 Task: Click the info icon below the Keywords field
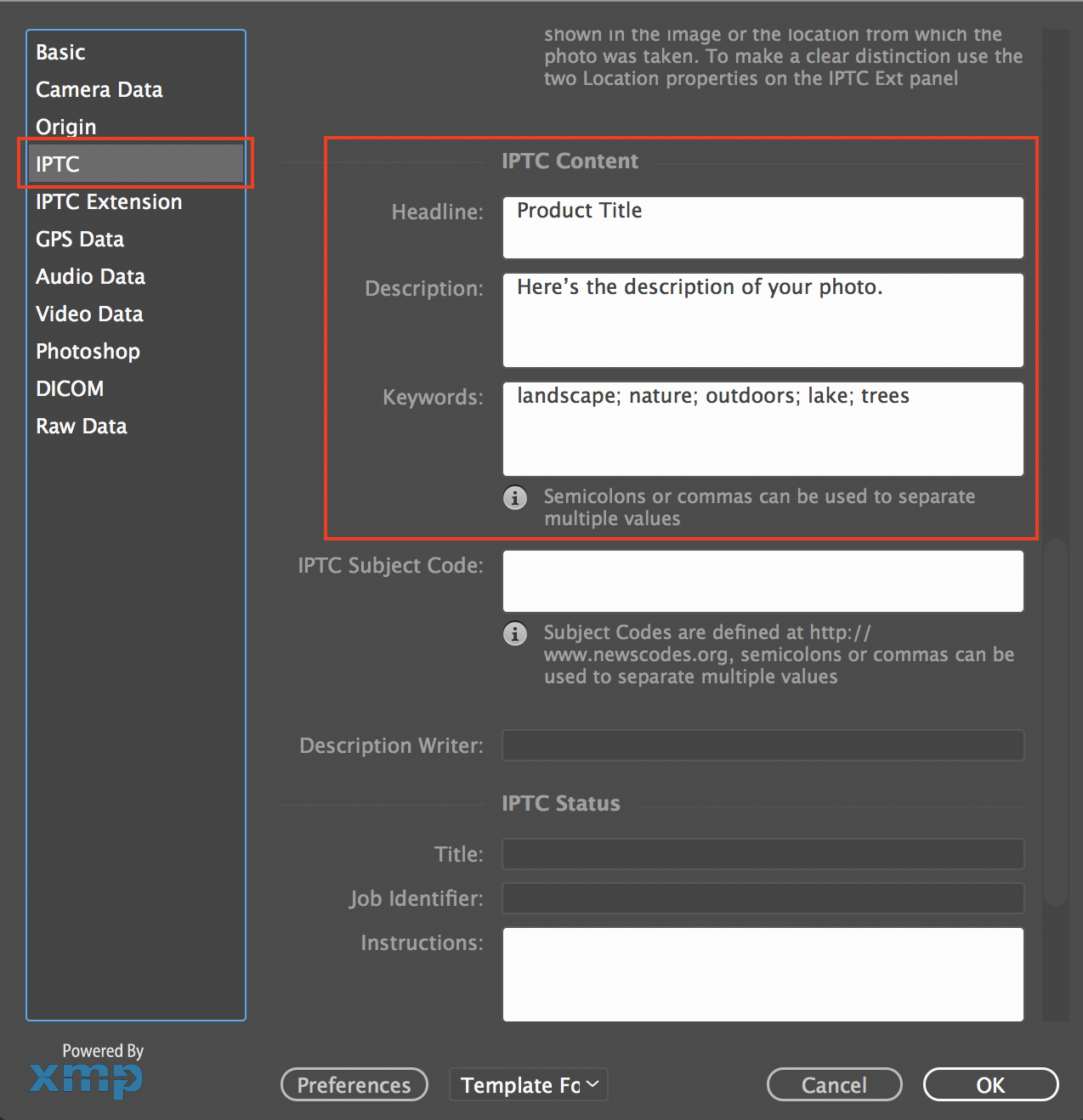coord(515,498)
